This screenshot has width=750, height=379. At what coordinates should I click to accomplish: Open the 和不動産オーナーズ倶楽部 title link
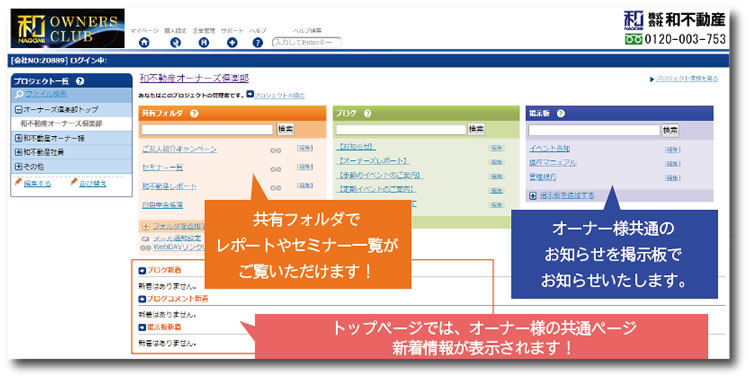pyautogui.click(x=194, y=78)
